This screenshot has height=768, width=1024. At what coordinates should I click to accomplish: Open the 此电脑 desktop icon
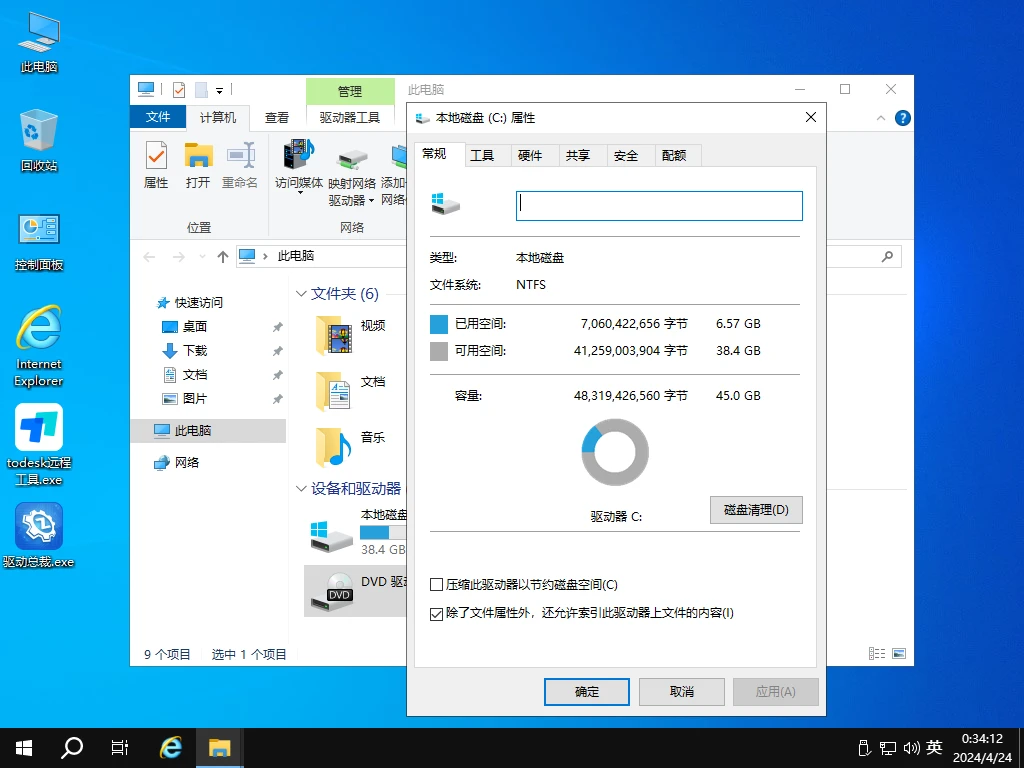click(39, 42)
